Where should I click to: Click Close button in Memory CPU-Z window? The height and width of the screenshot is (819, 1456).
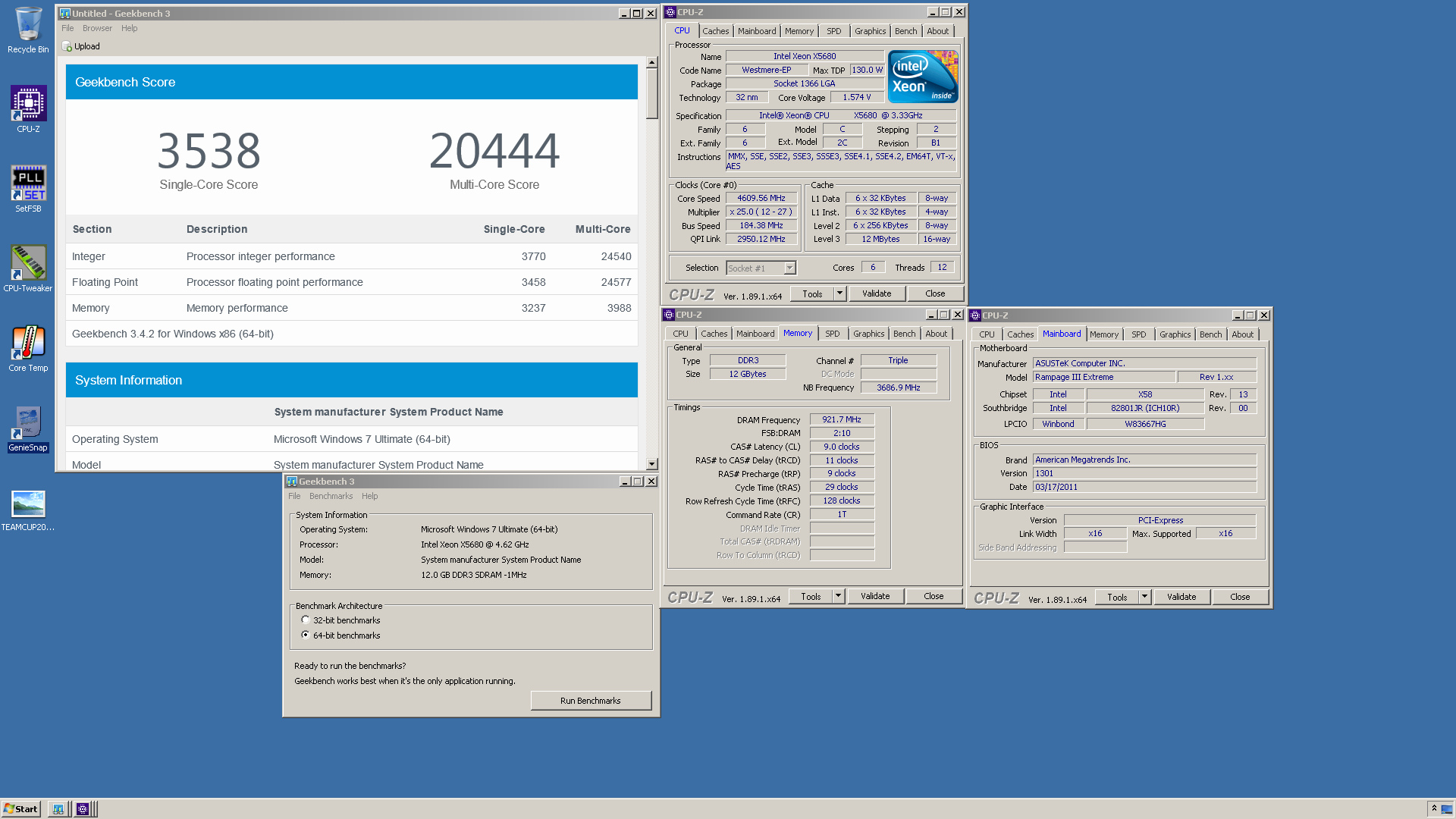[934, 596]
